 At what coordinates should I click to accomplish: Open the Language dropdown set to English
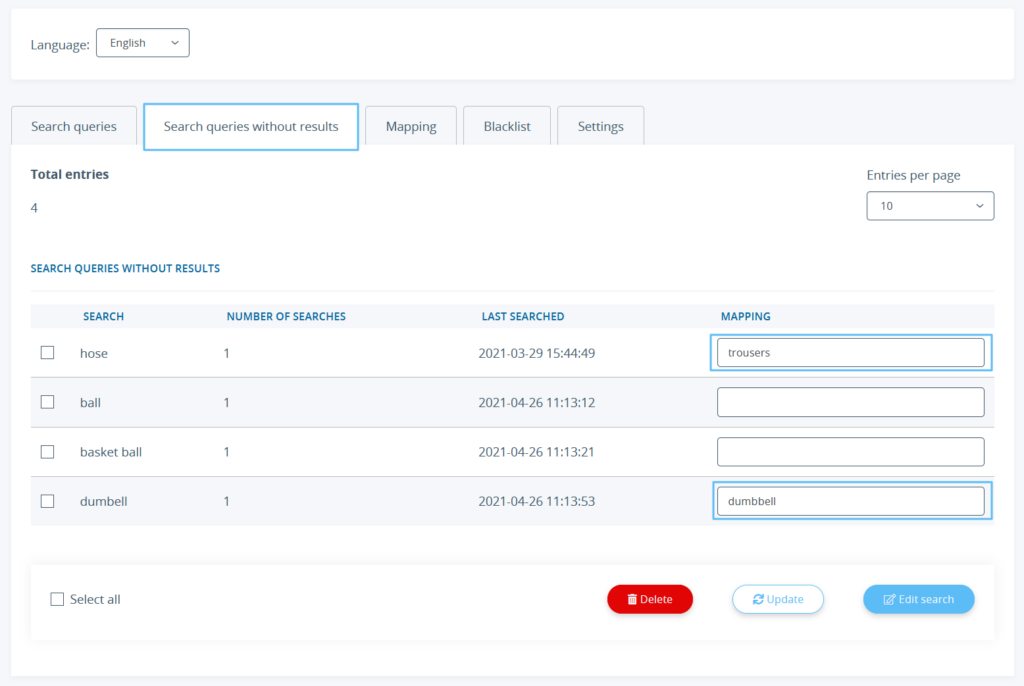[142, 42]
